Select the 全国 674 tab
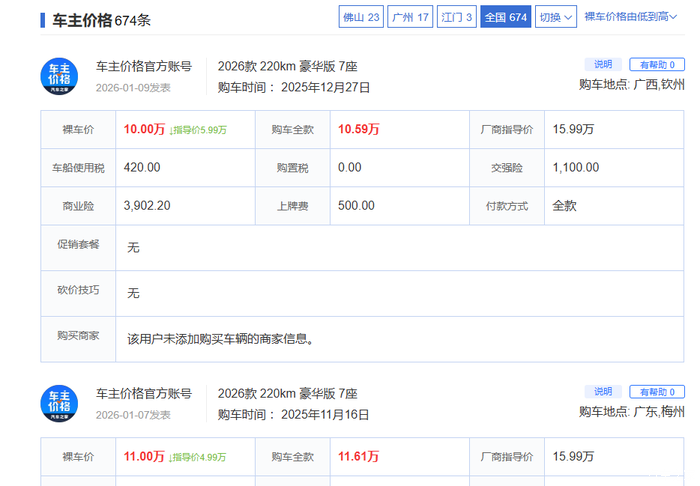The height and width of the screenshot is (486, 700). point(505,17)
